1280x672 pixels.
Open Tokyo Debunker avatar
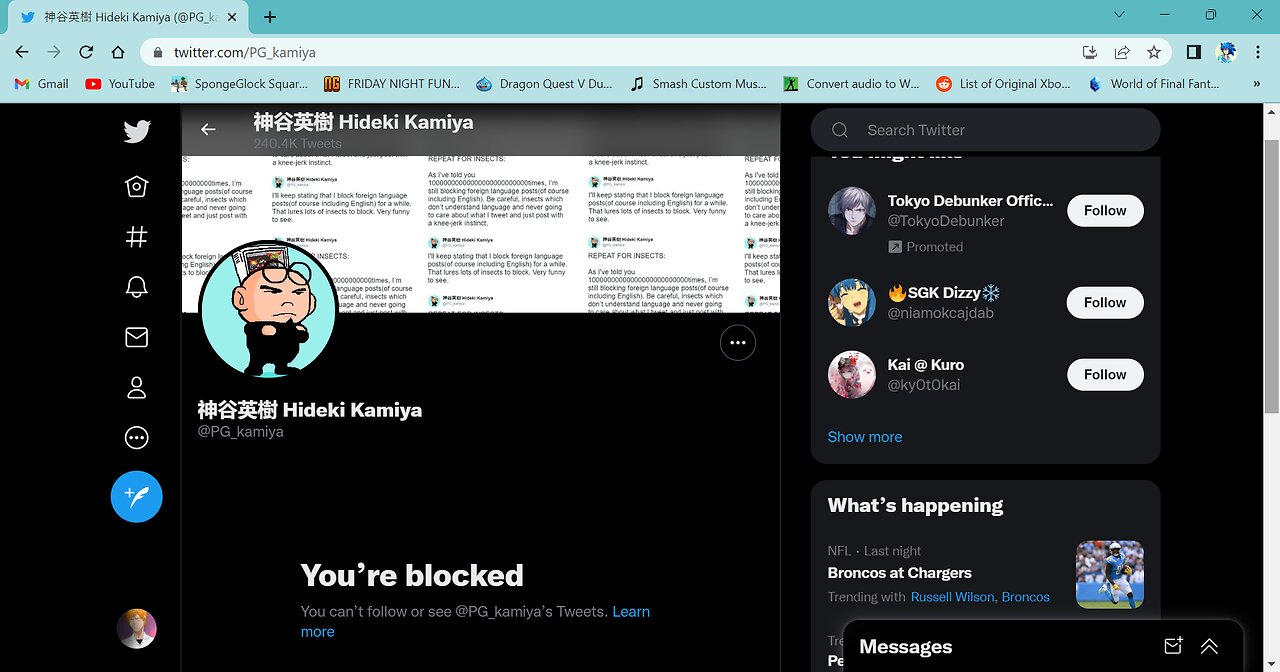[852, 211]
